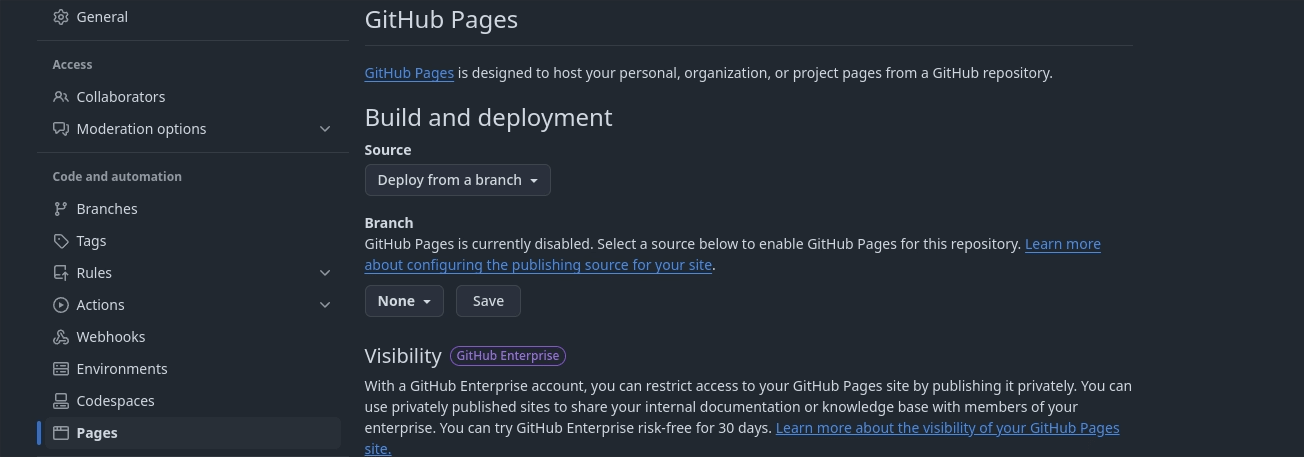Open Tags settings
The height and width of the screenshot is (457, 1304).
pos(193,241)
